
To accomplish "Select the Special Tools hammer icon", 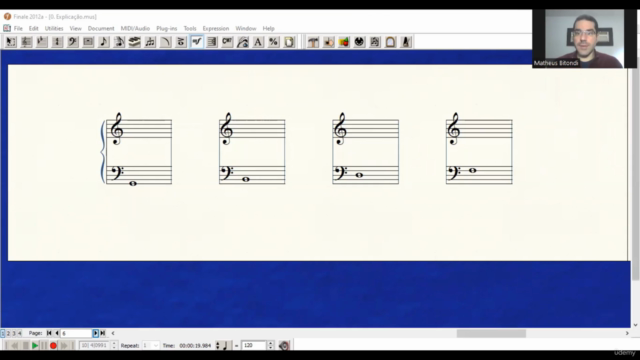I will coord(313,42).
